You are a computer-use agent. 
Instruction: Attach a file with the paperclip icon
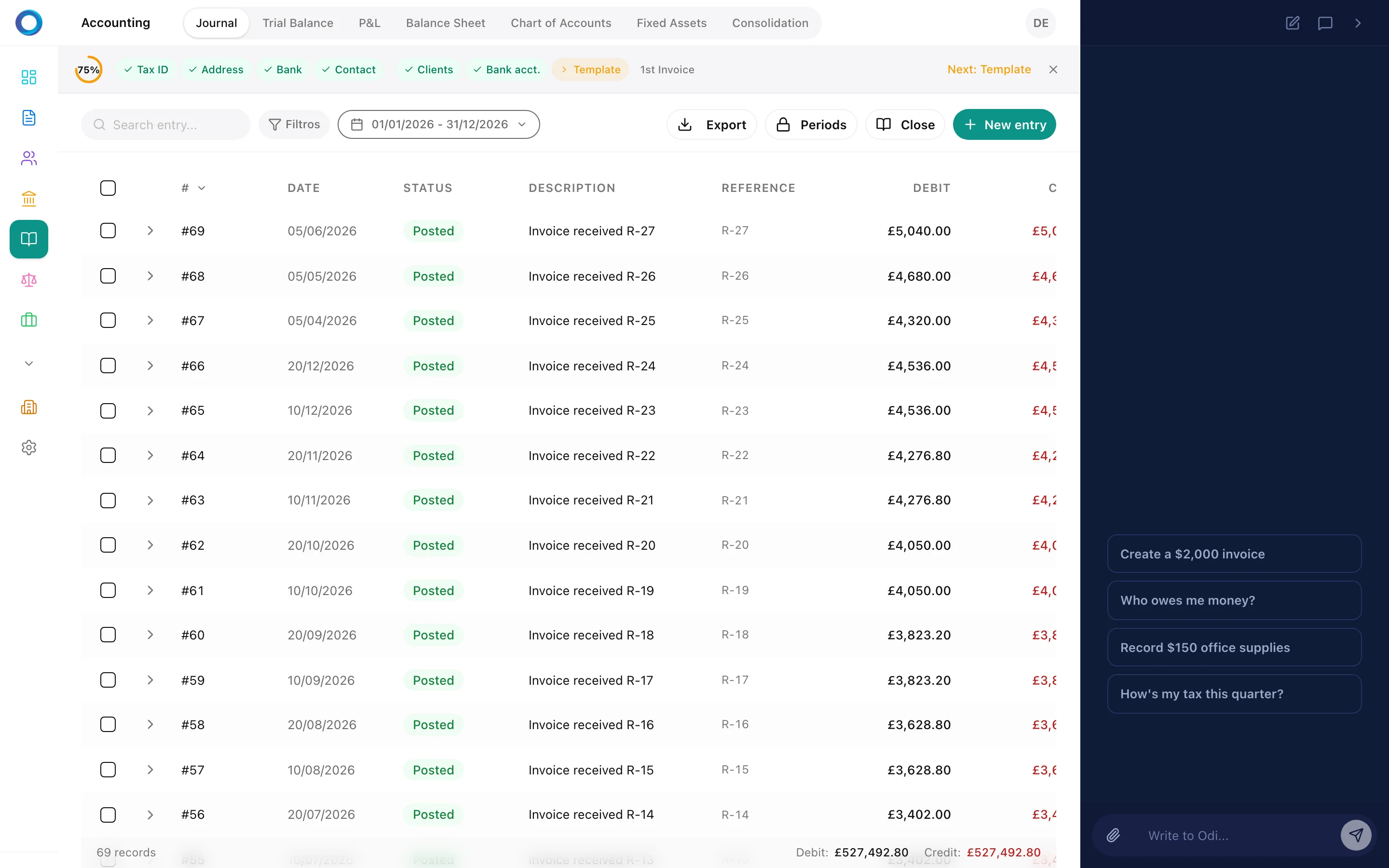coord(1114,835)
